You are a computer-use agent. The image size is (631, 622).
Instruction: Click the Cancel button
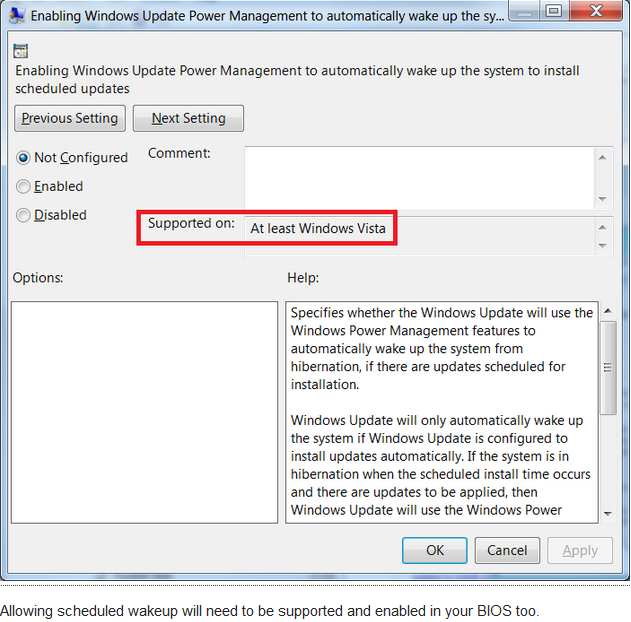(x=507, y=550)
